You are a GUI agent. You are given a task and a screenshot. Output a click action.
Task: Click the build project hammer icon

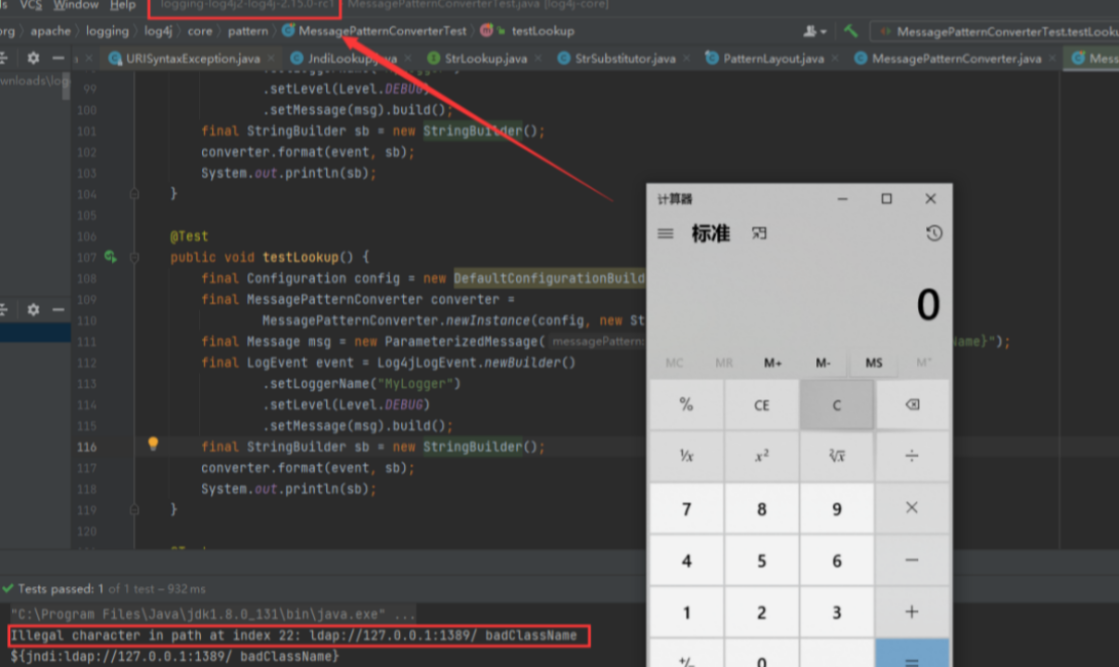coord(851,31)
